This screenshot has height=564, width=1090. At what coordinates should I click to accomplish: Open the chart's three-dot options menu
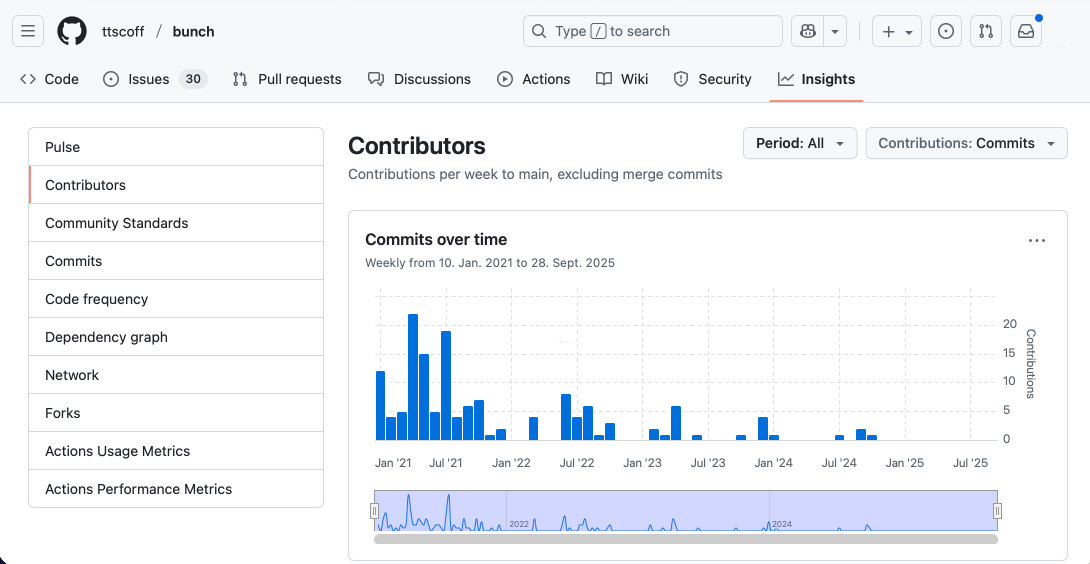pos(1037,240)
